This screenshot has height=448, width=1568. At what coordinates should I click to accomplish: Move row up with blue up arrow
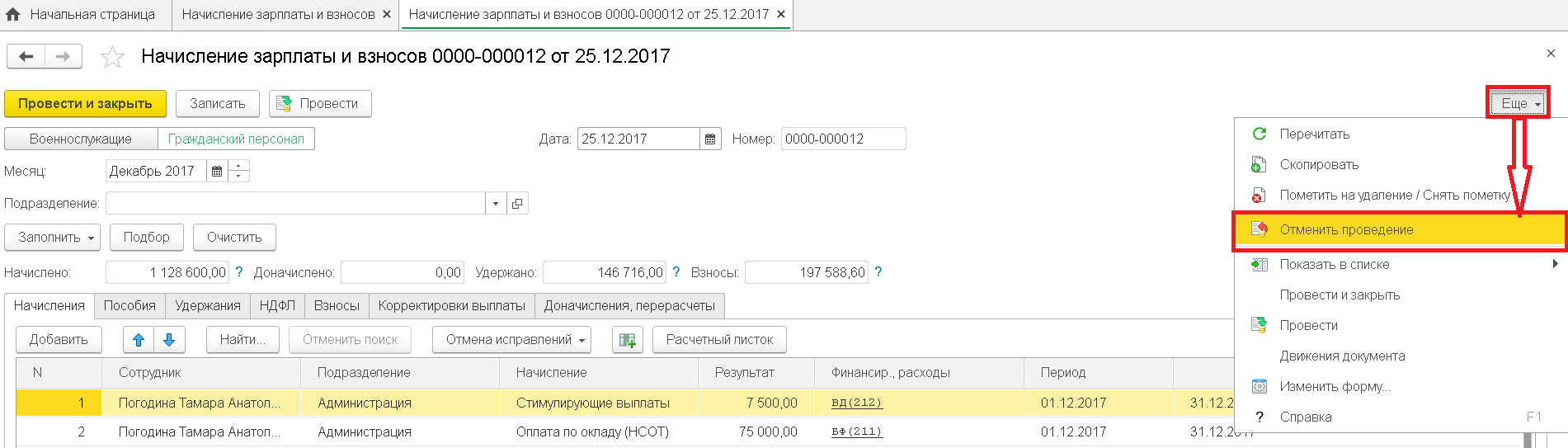point(139,339)
